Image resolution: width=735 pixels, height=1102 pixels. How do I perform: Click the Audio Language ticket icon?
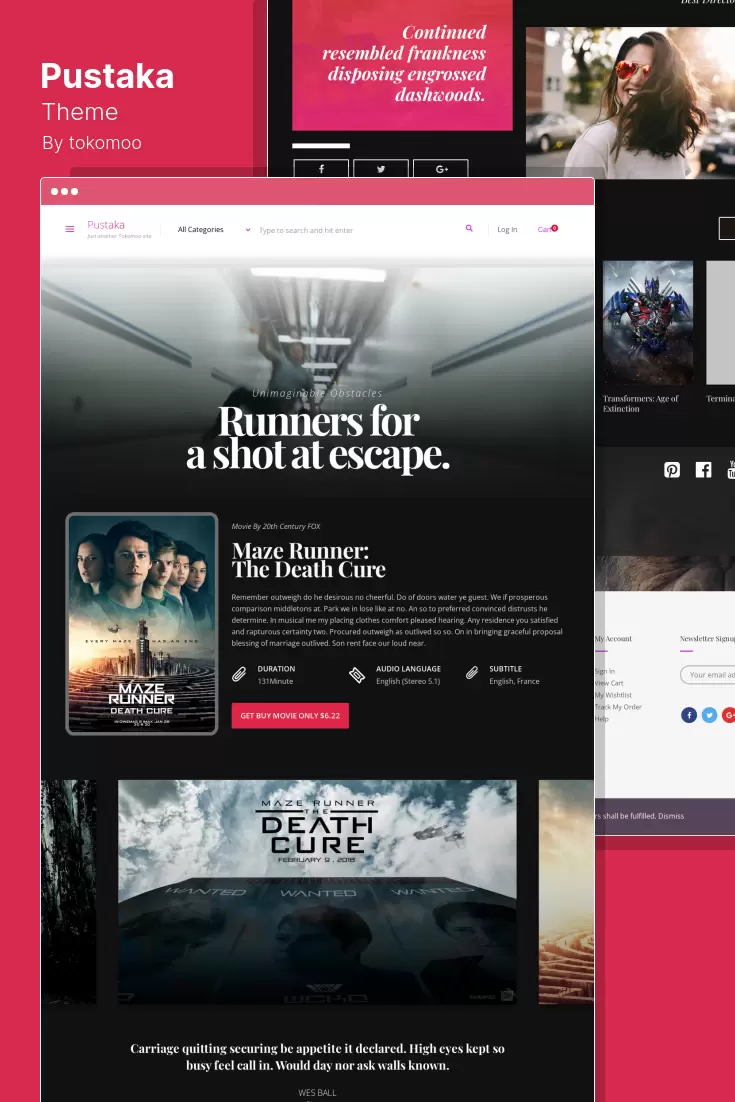[x=357, y=675]
